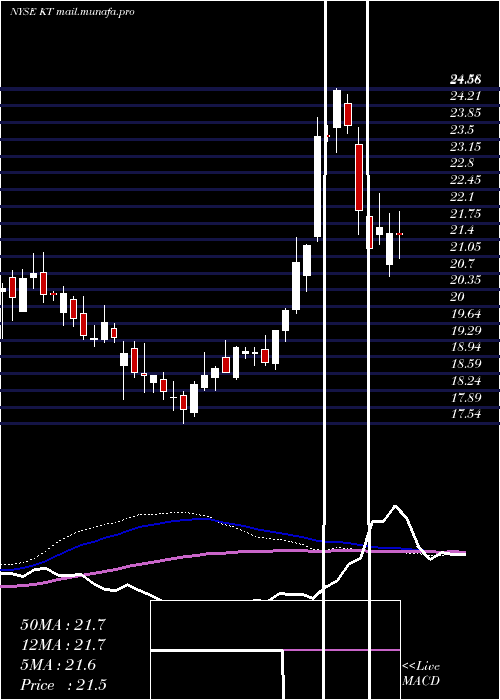
Task: Select the 18.94 price level label
Action: click(465, 347)
